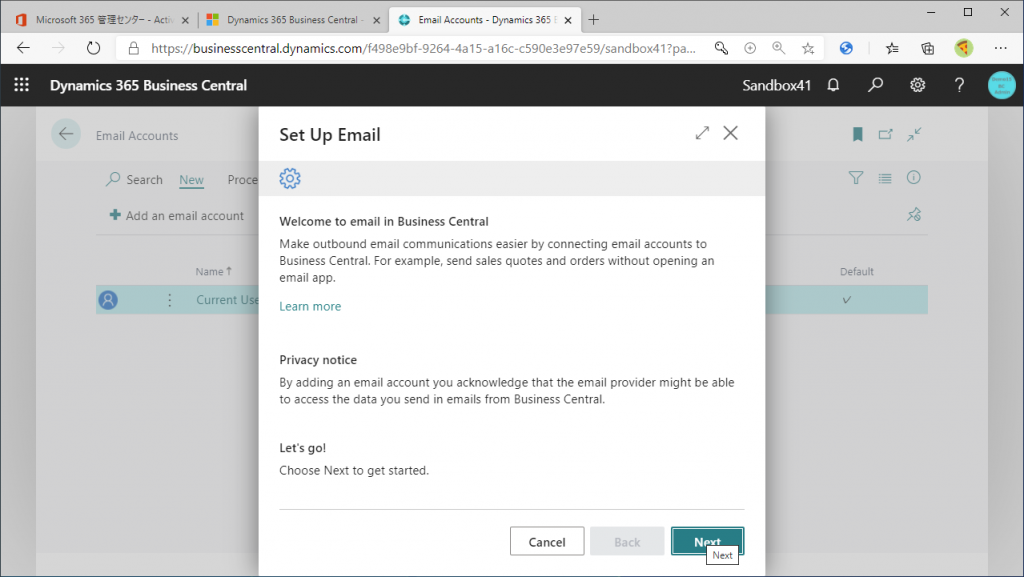This screenshot has width=1024, height=577.
Task: Open a new browser tab
Action: click(593, 20)
